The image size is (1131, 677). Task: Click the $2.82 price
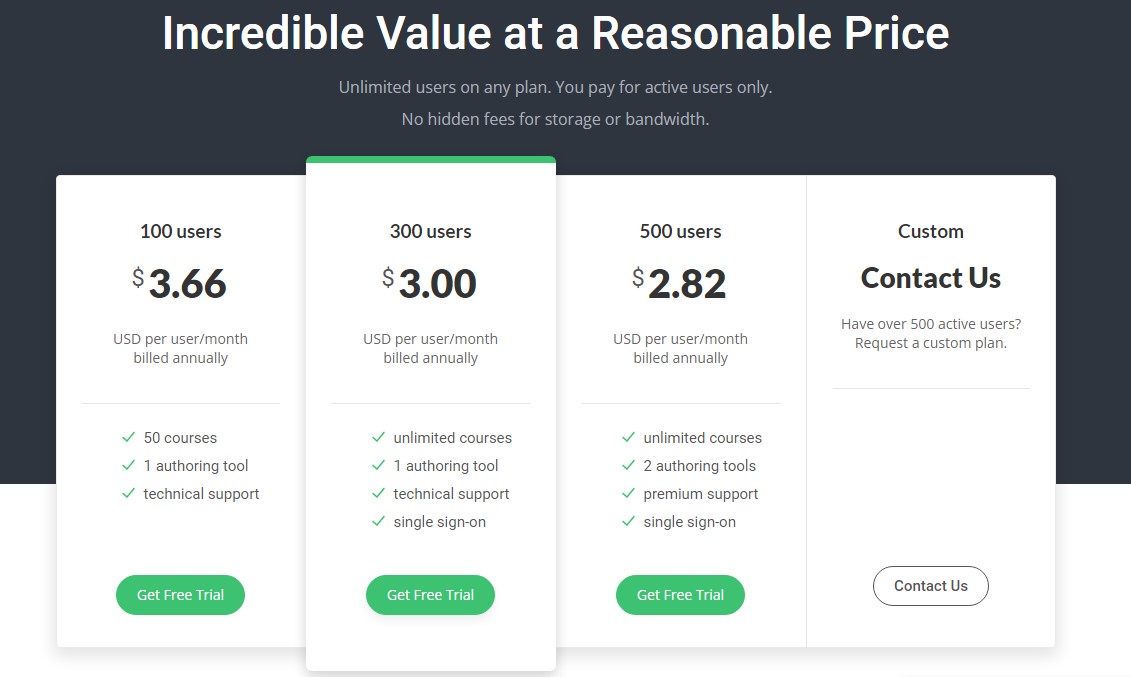(x=679, y=283)
